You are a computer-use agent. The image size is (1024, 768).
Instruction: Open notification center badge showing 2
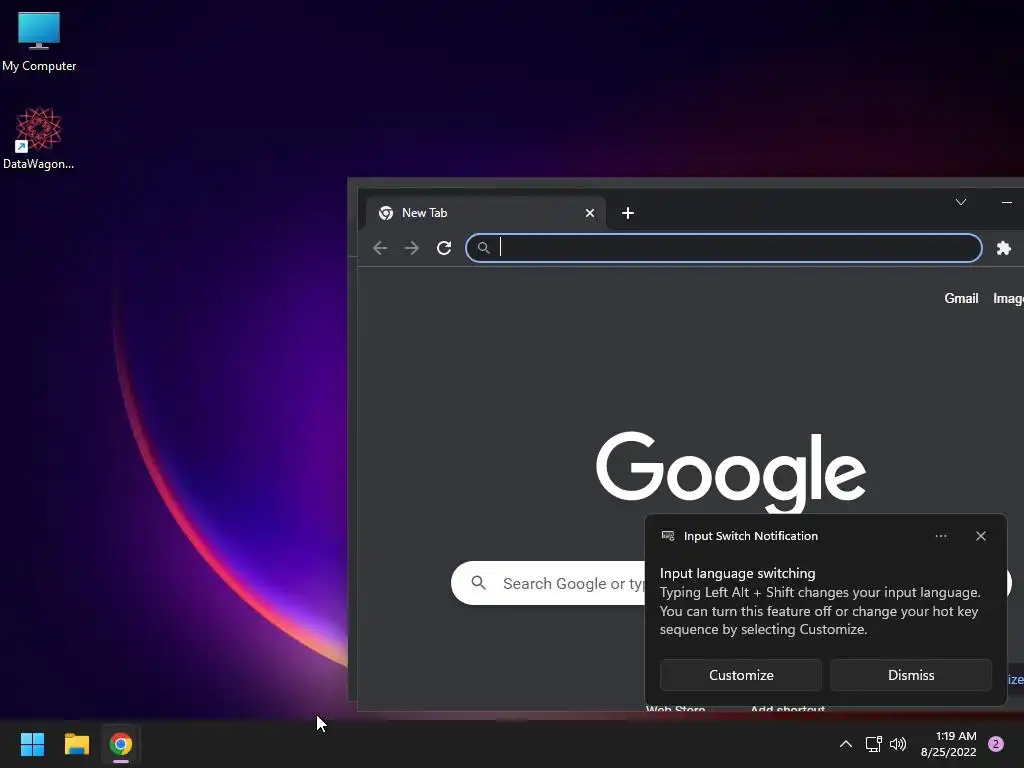tap(996, 744)
